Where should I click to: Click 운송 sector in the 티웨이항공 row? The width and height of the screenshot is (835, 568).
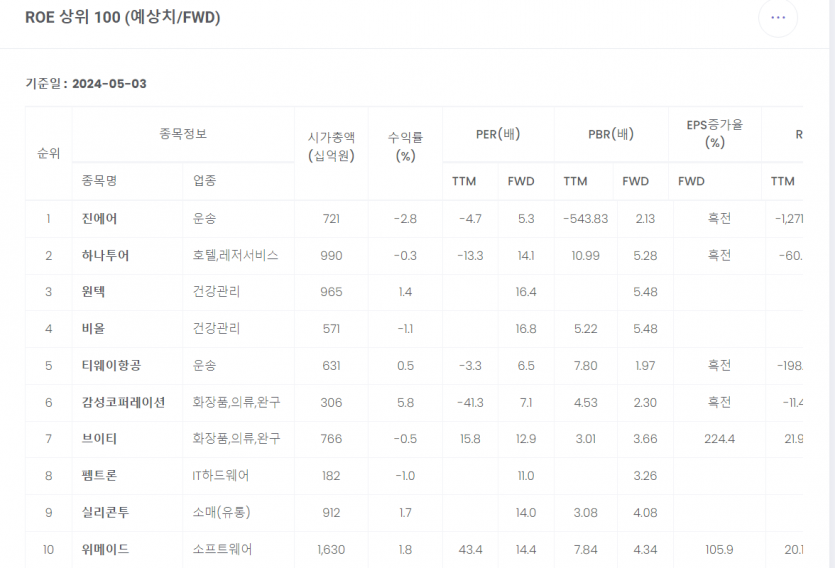point(204,366)
